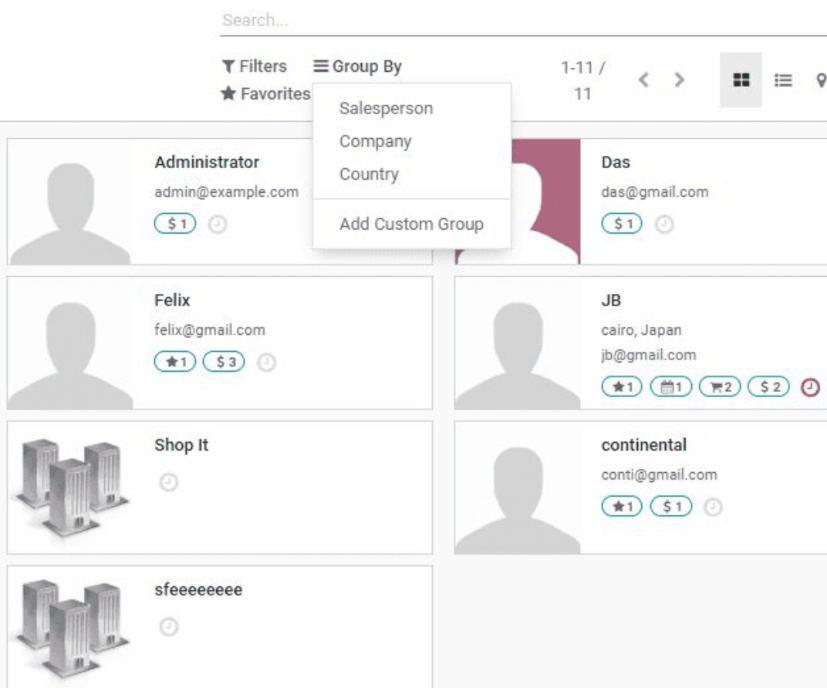The image size is (827, 688).
Task: Open JB's sales cart badge
Action: point(720,387)
